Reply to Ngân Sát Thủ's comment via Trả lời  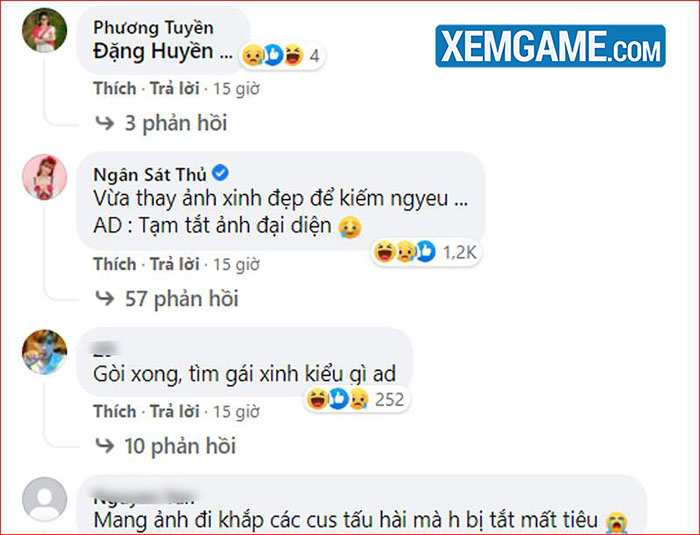[174, 264]
